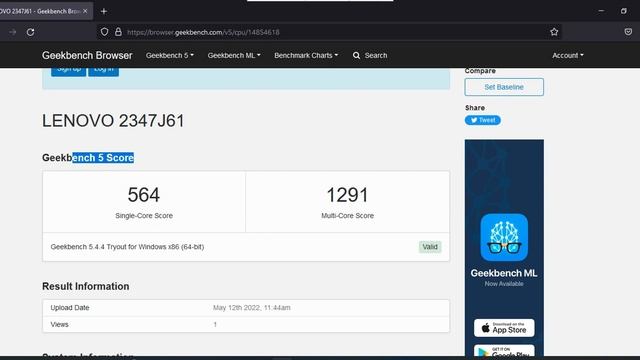Reload the page with the refresh icon
Screen dimensions: 640x360
pyautogui.click(x=31, y=32)
